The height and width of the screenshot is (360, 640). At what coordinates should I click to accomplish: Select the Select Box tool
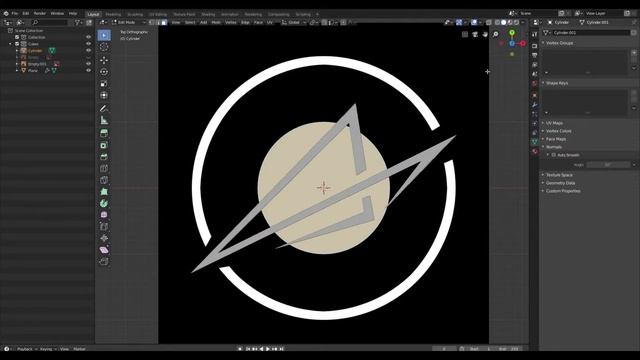coord(104,35)
